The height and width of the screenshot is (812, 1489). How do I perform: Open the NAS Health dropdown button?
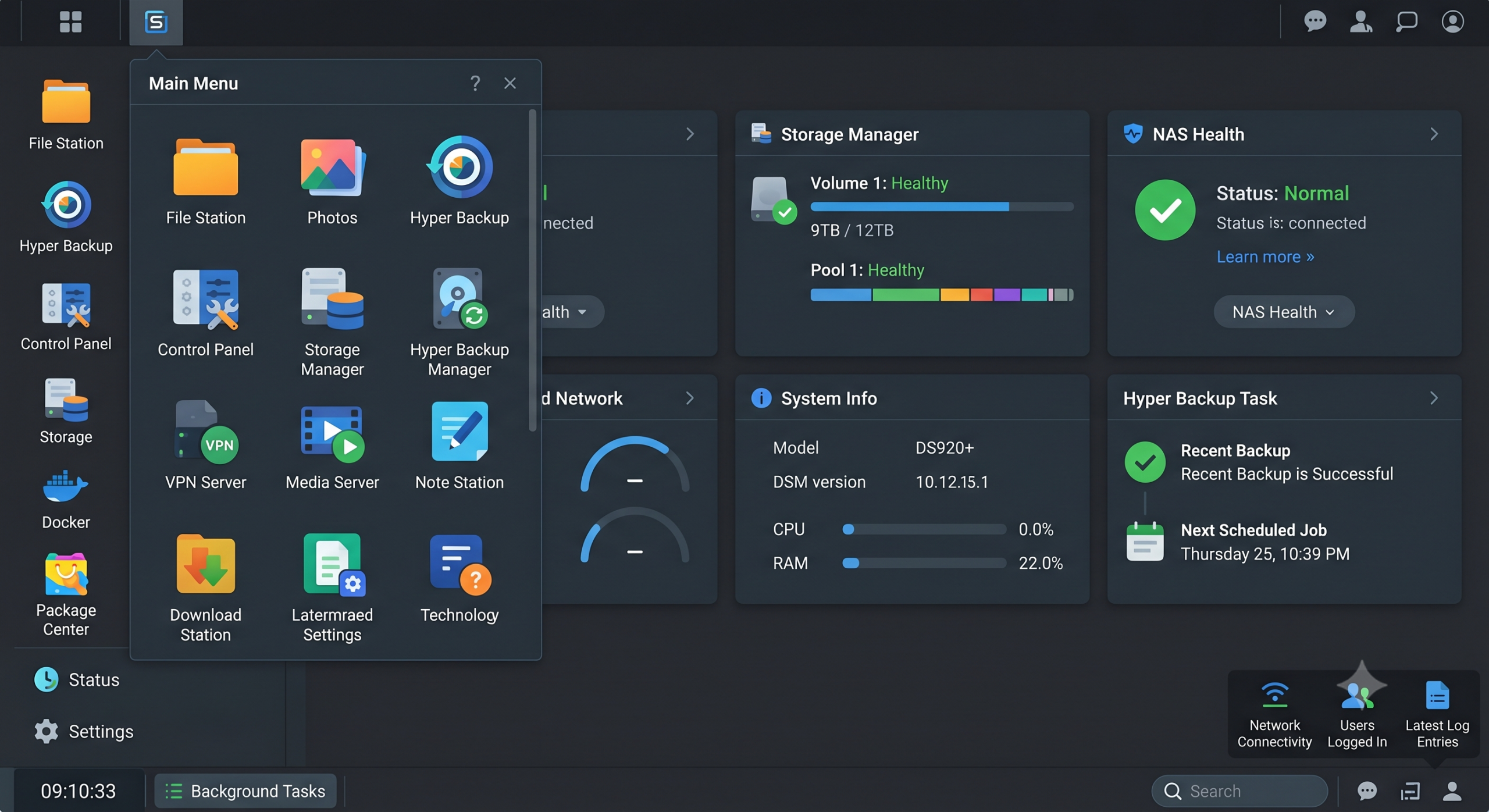(x=1284, y=312)
